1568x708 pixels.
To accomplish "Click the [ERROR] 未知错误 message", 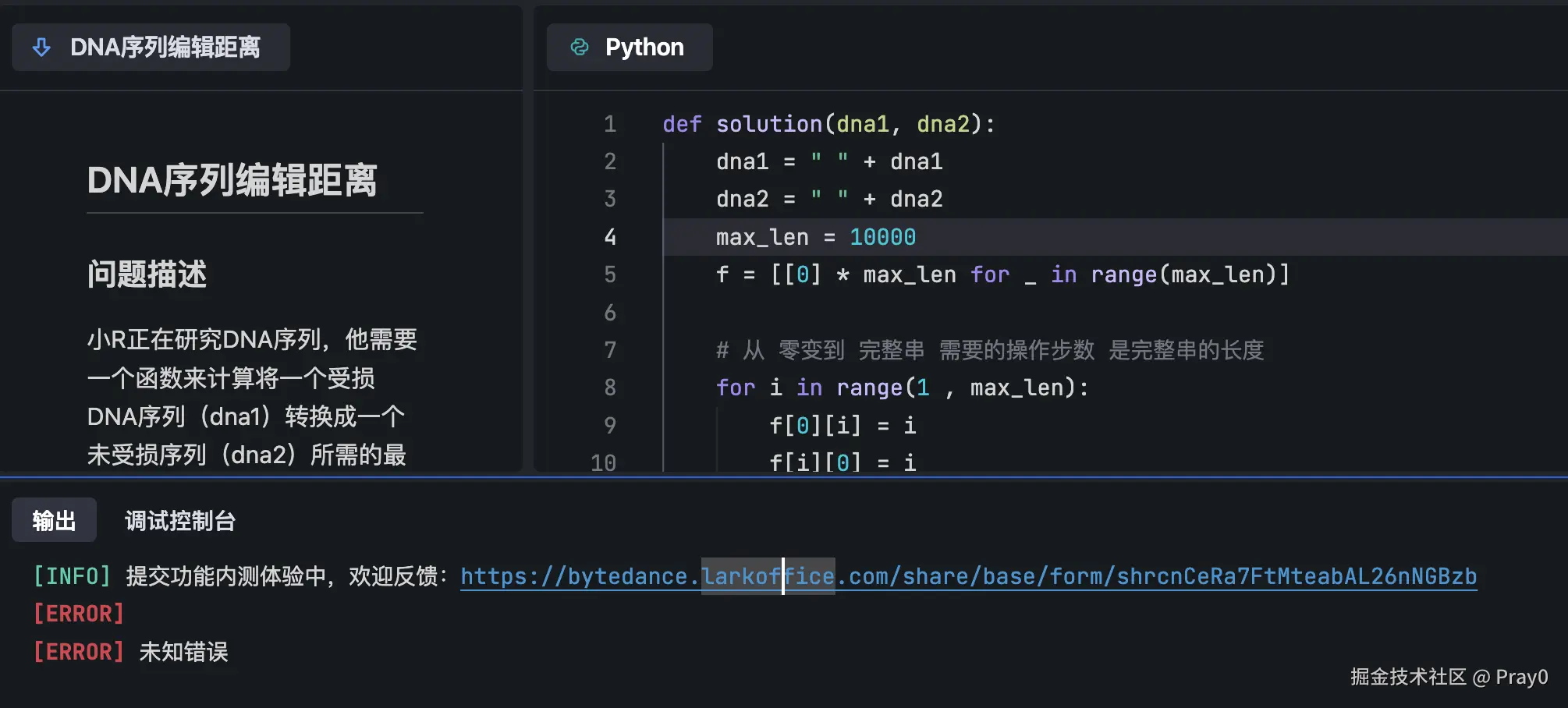I will point(131,652).
